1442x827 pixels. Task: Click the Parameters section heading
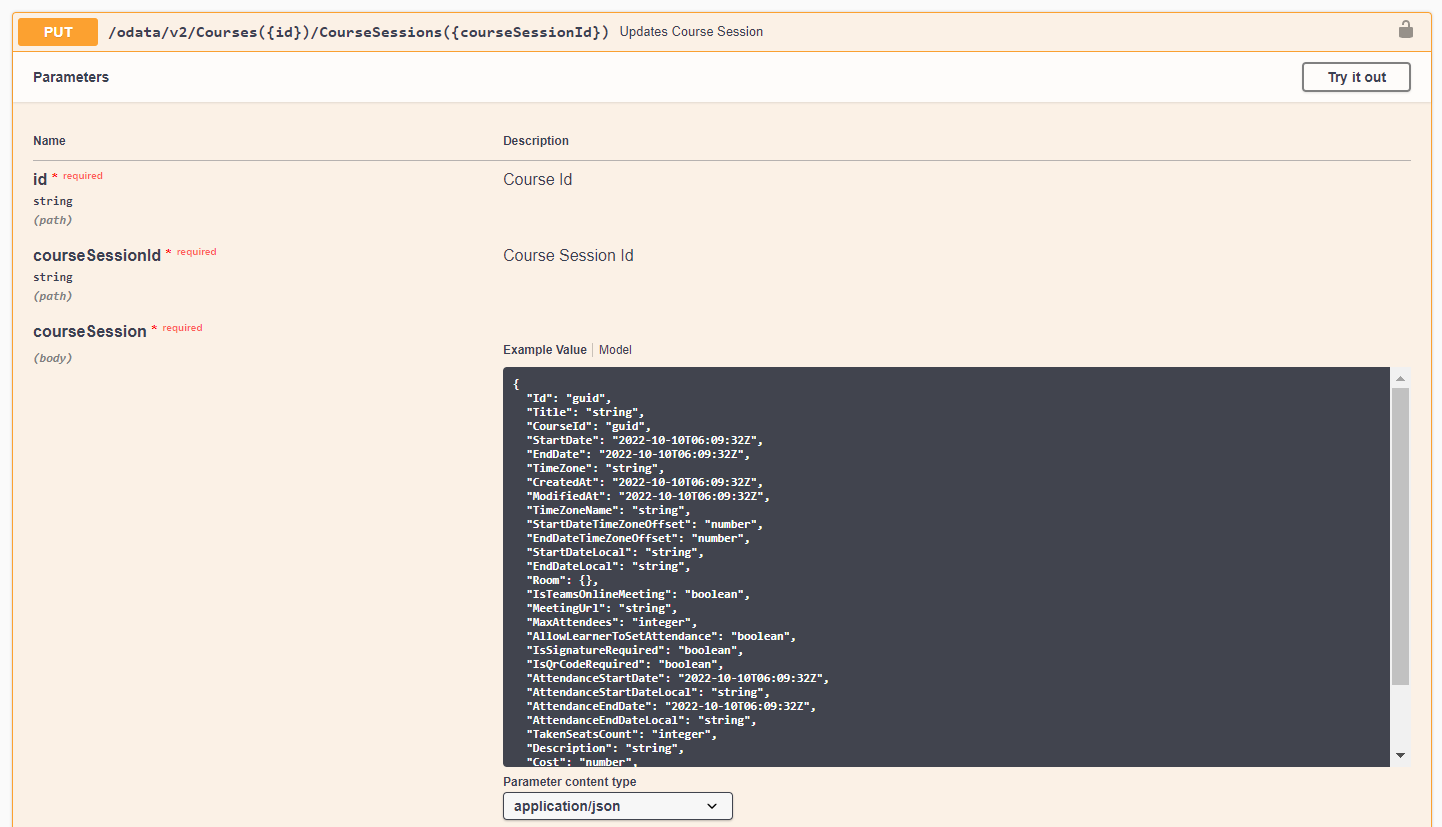pos(71,77)
